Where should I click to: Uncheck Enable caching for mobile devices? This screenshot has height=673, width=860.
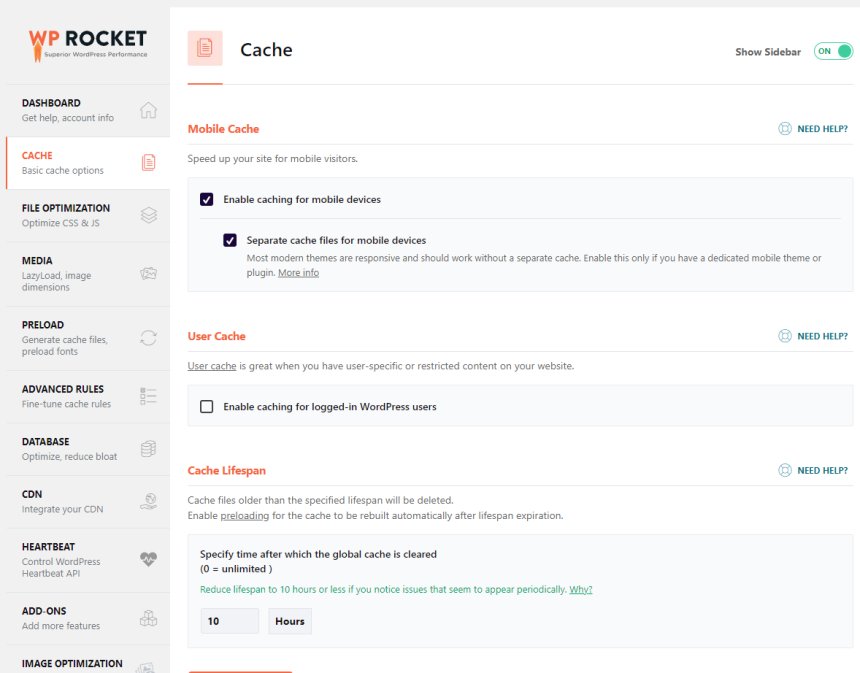[x=207, y=199]
